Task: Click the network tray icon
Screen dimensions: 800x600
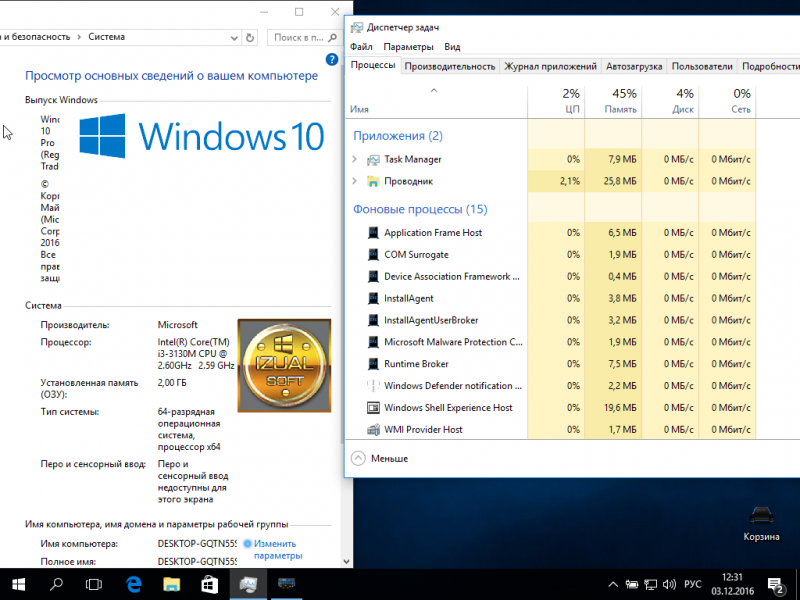Action: coord(650,585)
